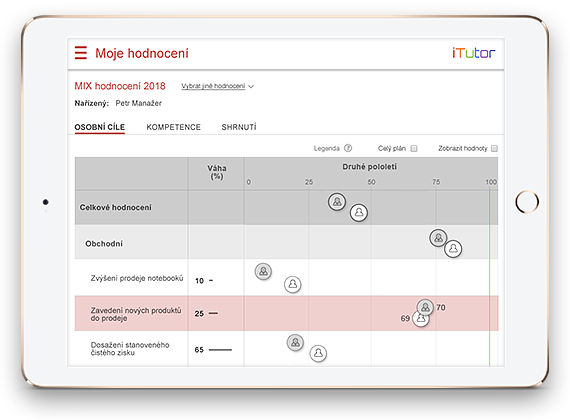Switch to the SHRNUTÍ tab
570x420 pixels.
coord(239,127)
